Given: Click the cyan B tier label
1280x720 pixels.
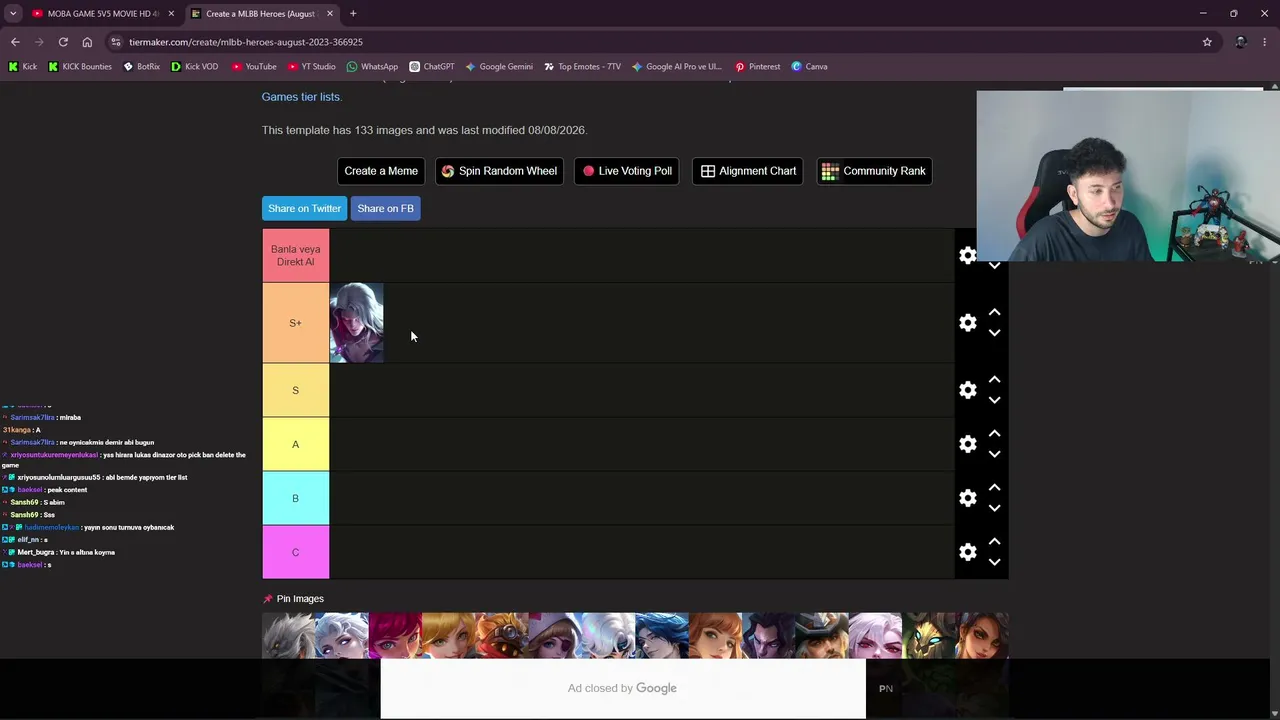Looking at the screenshot, I should coord(295,498).
